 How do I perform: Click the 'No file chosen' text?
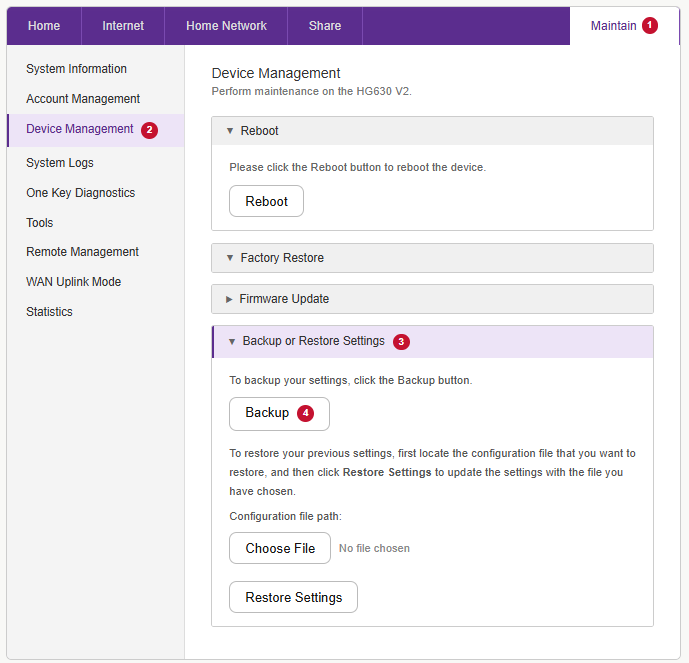coord(374,548)
